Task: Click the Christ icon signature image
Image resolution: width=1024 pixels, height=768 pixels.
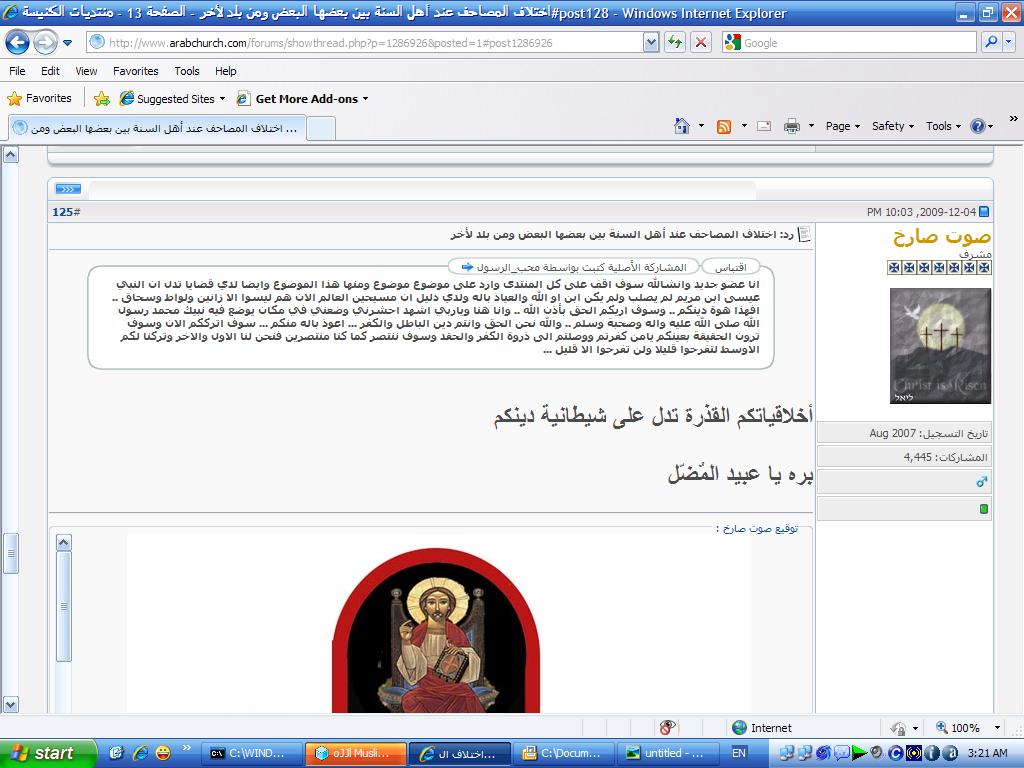Action: tap(436, 630)
